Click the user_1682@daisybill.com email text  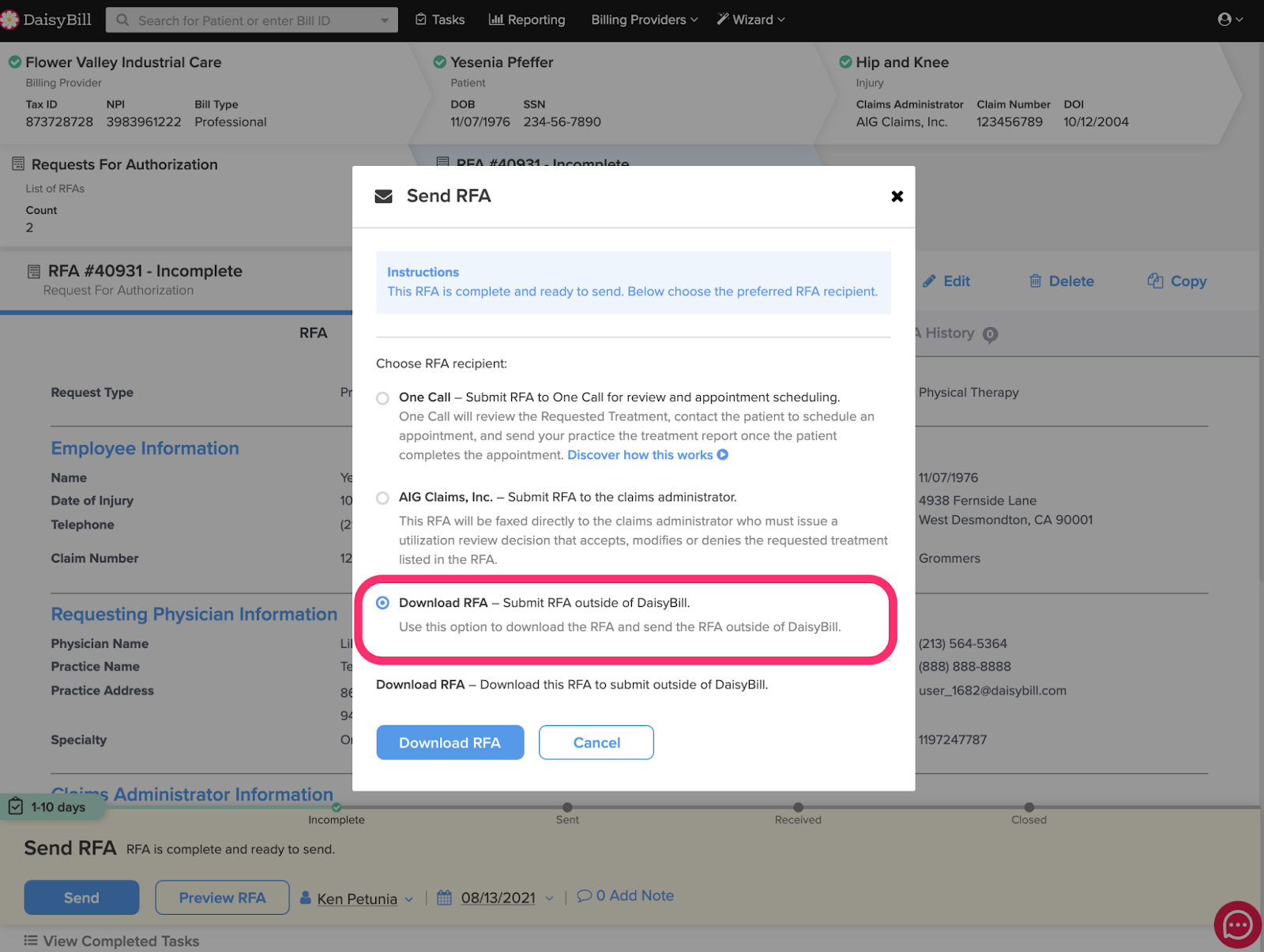[x=992, y=690]
